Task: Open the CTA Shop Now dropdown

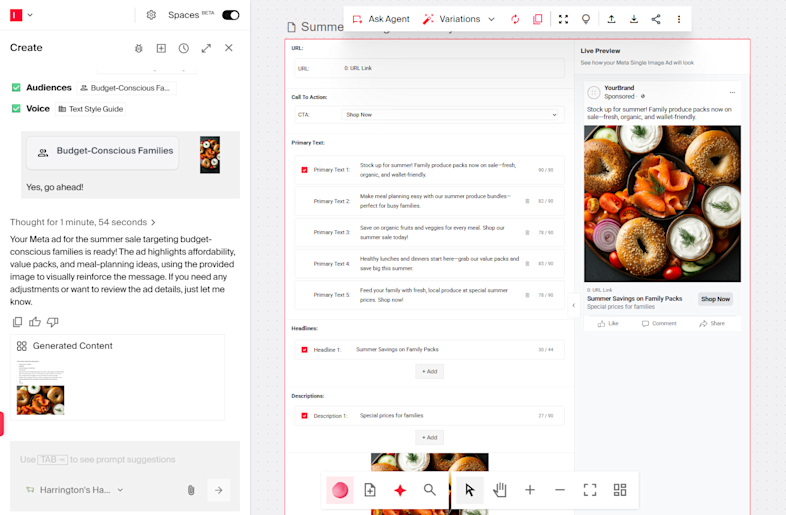Action: point(451,115)
